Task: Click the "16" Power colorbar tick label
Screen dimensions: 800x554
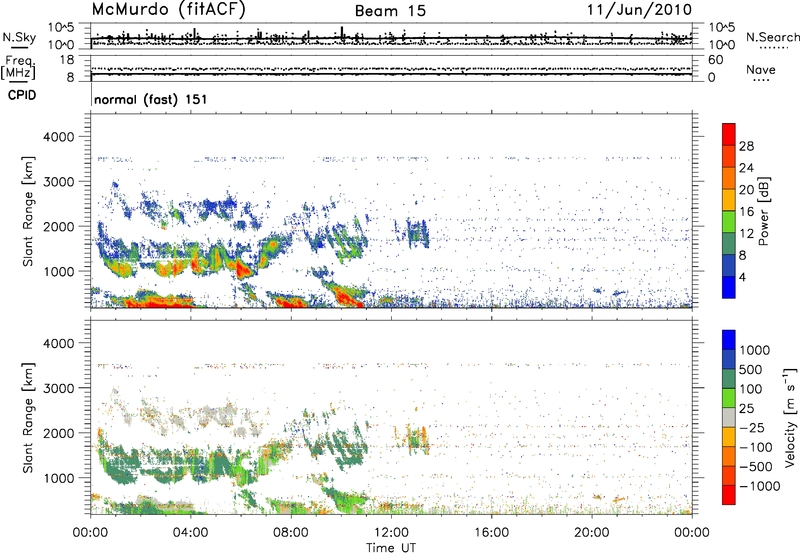Action: point(746,212)
